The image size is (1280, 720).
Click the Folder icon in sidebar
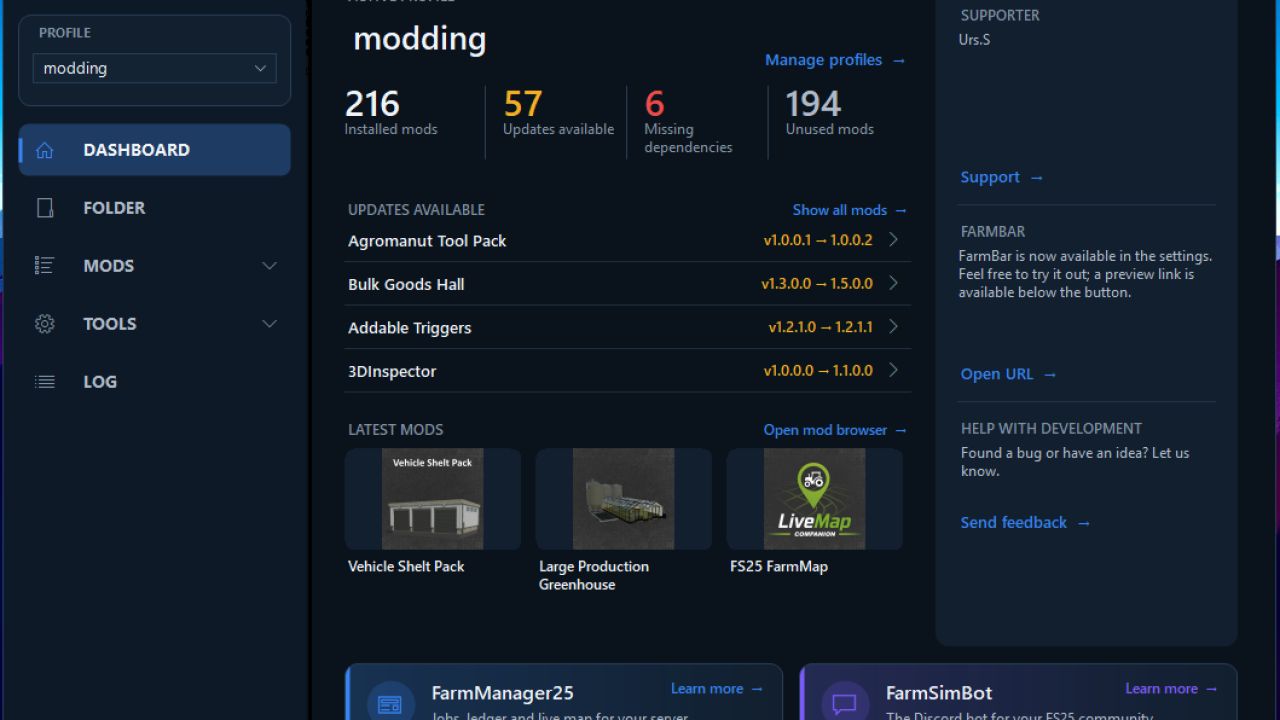click(x=44, y=208)
